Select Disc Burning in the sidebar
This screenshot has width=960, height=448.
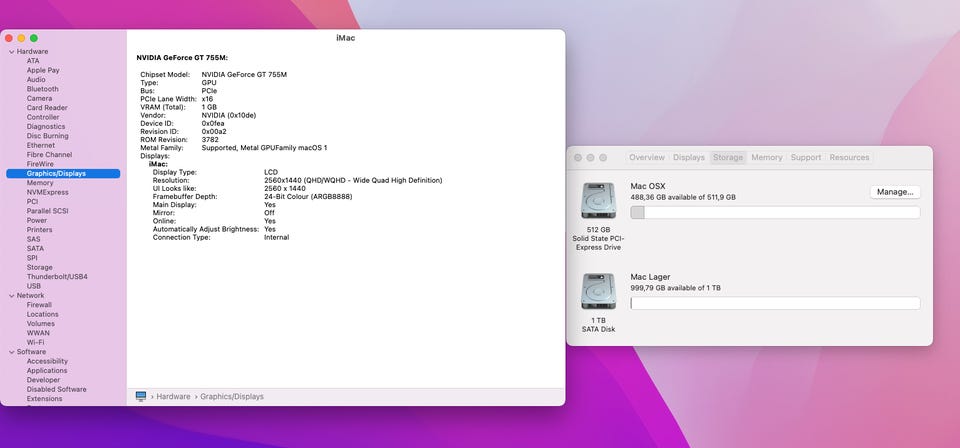[x=48, y=136]
